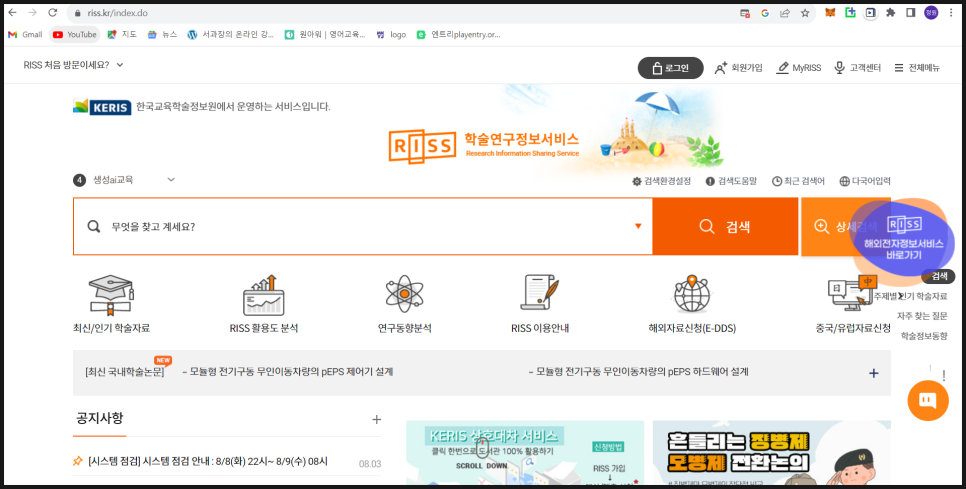Open the orange chat support icon
Screen dimensions: 966x489
pos(928,400)
